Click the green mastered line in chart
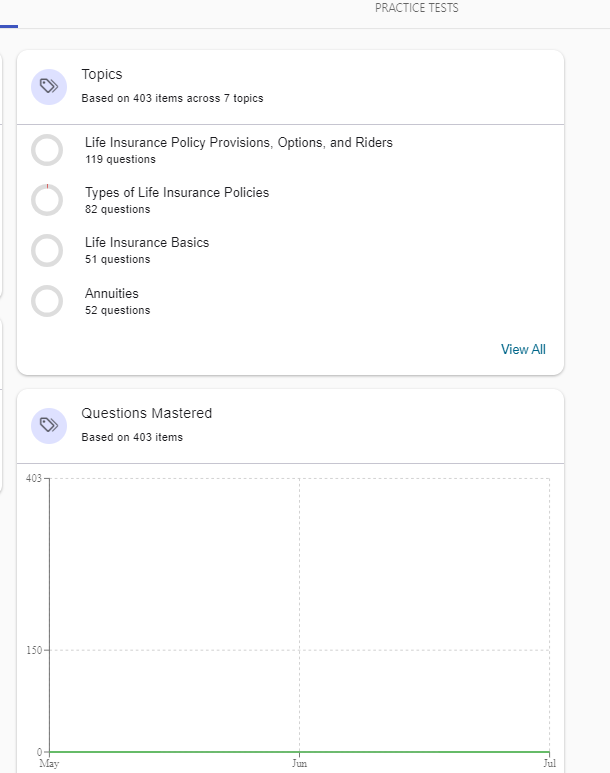610x773 pixels. point(300,751)
